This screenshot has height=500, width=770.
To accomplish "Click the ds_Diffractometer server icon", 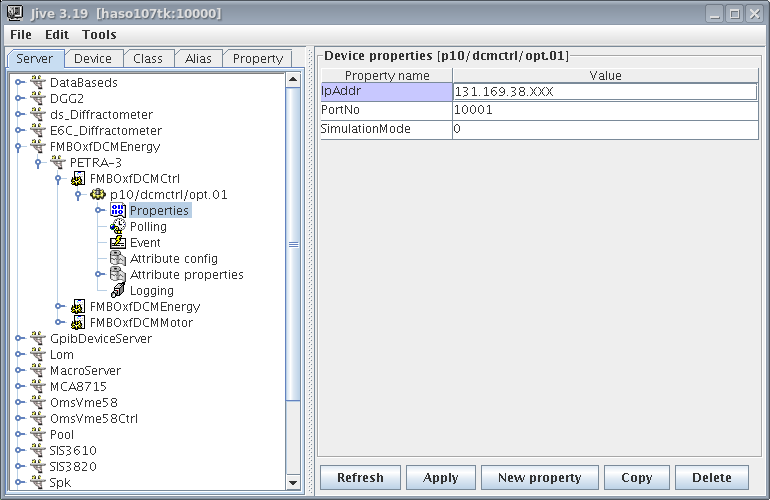I will point(38,114).
